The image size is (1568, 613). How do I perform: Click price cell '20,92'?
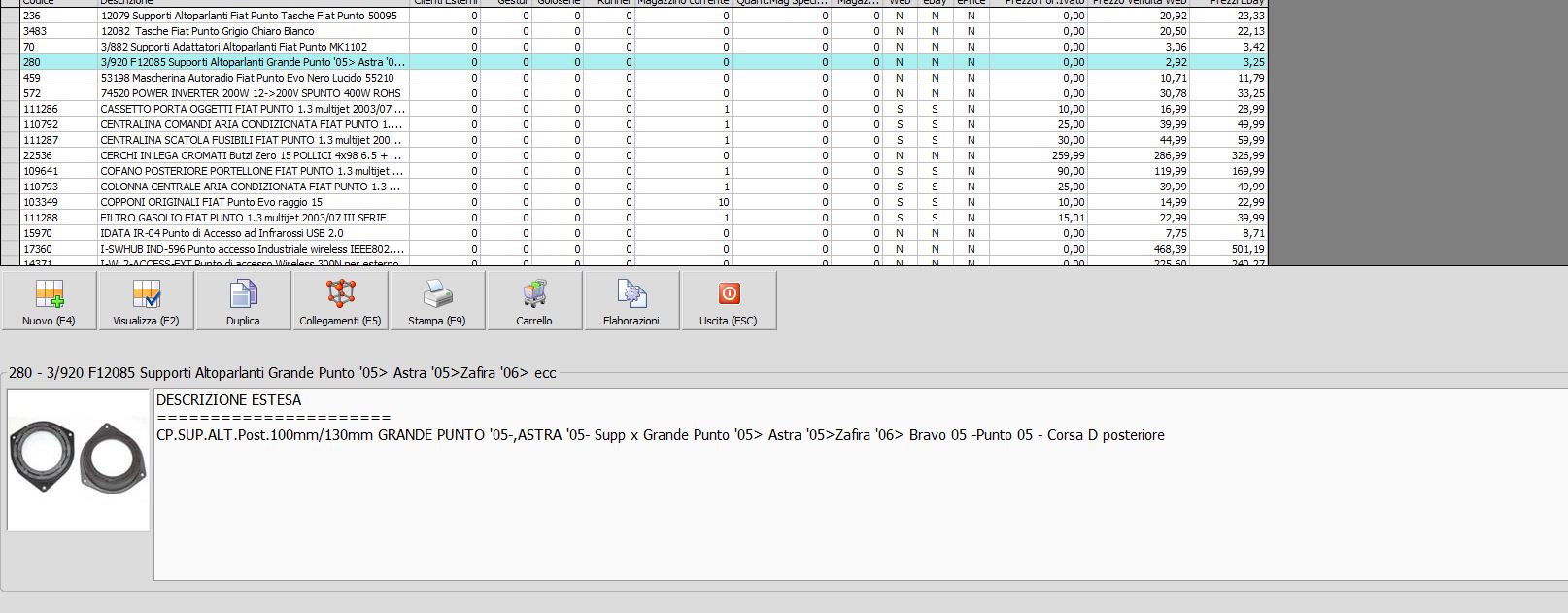coord(1139,16)
